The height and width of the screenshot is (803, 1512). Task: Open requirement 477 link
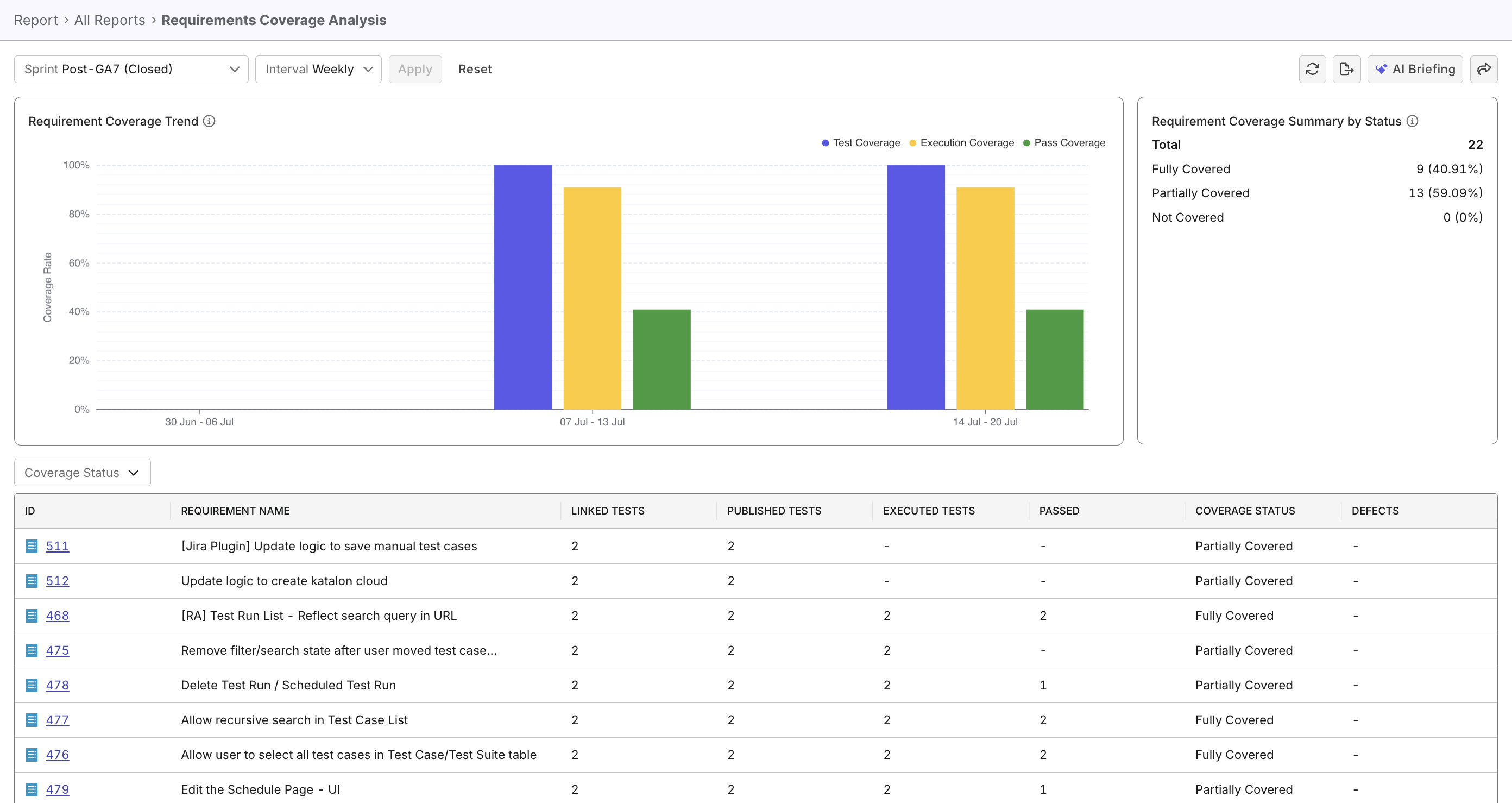coord(57,720)
